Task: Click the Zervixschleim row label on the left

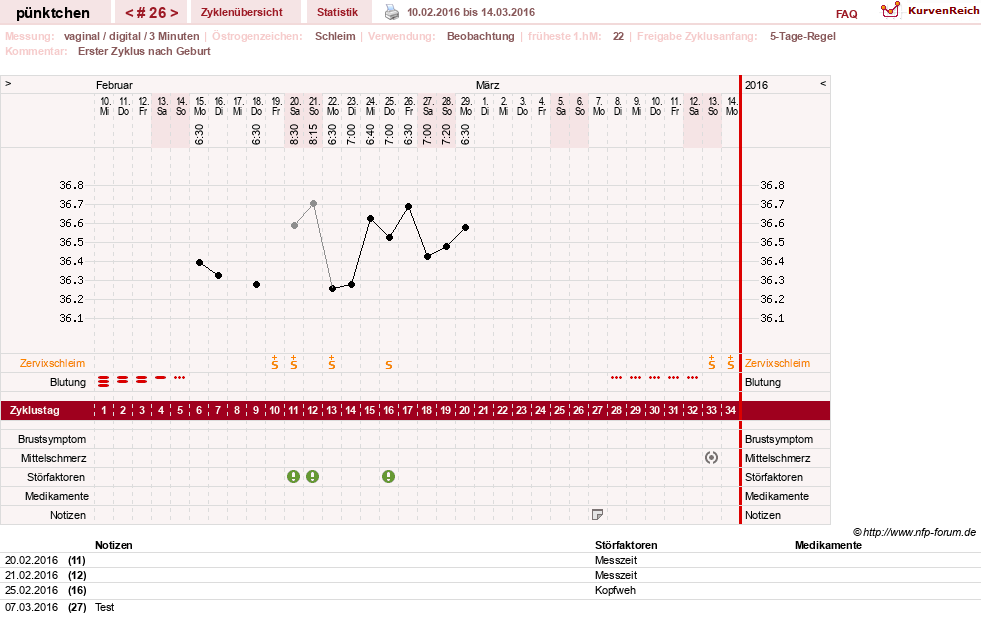Action: point(53,363)
